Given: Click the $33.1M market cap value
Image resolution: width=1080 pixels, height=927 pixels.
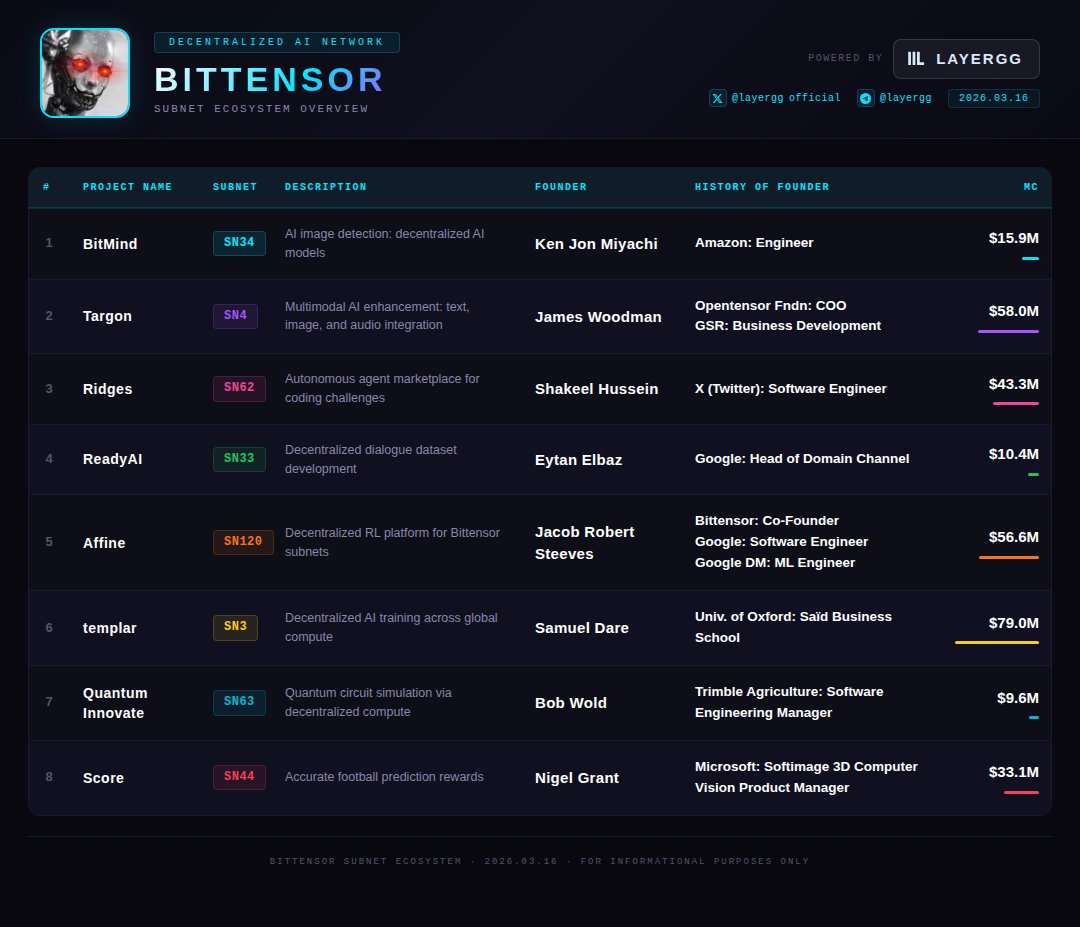Looking at the screenshot, I should [1014, 773].
